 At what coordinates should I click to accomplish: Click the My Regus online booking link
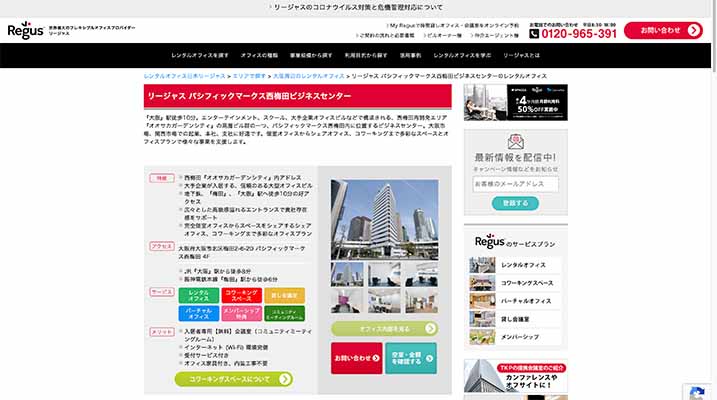tap(453, 26)
